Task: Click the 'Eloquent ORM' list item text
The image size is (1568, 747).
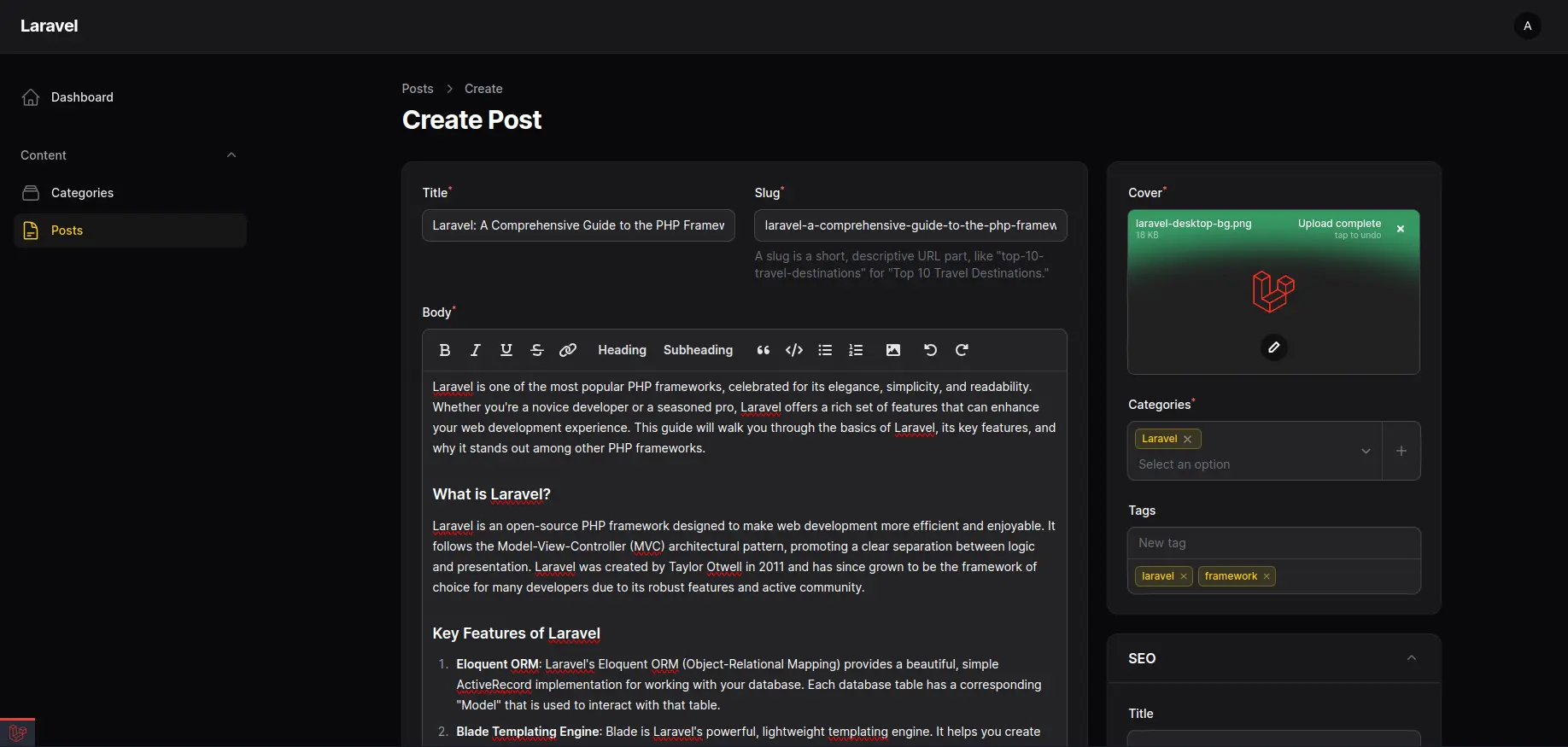Action: point(498,664)
